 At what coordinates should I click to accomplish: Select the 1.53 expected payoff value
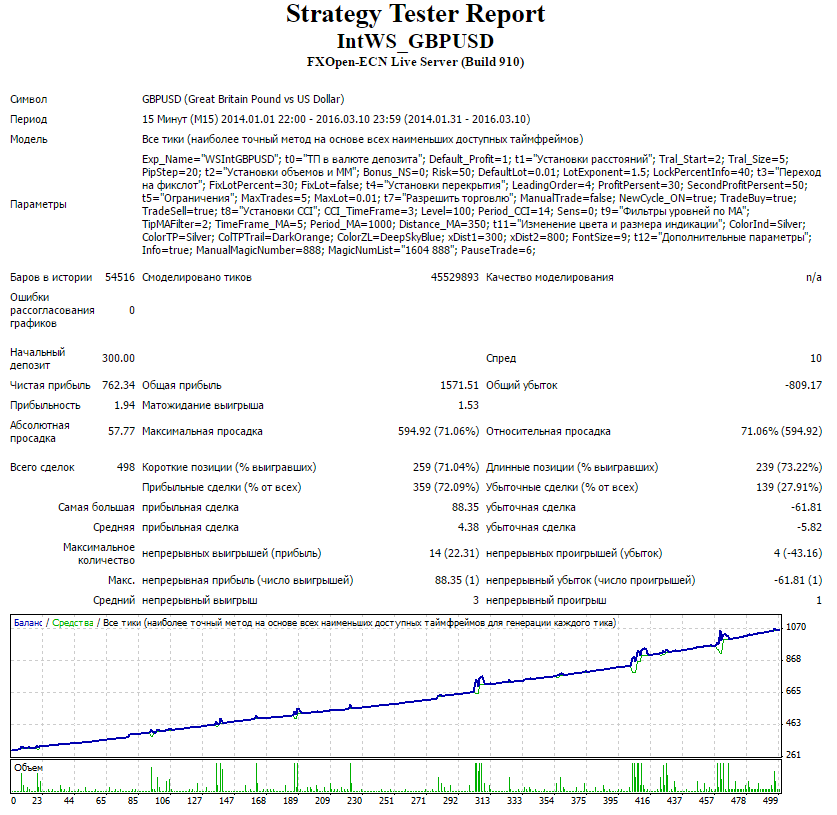pos(468,406)
